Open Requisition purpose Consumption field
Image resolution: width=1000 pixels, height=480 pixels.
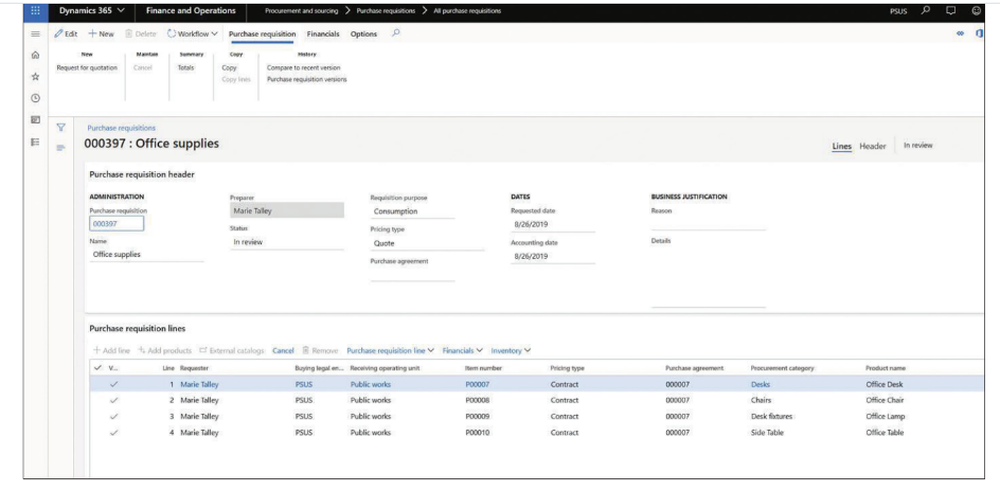click(412, 212)
